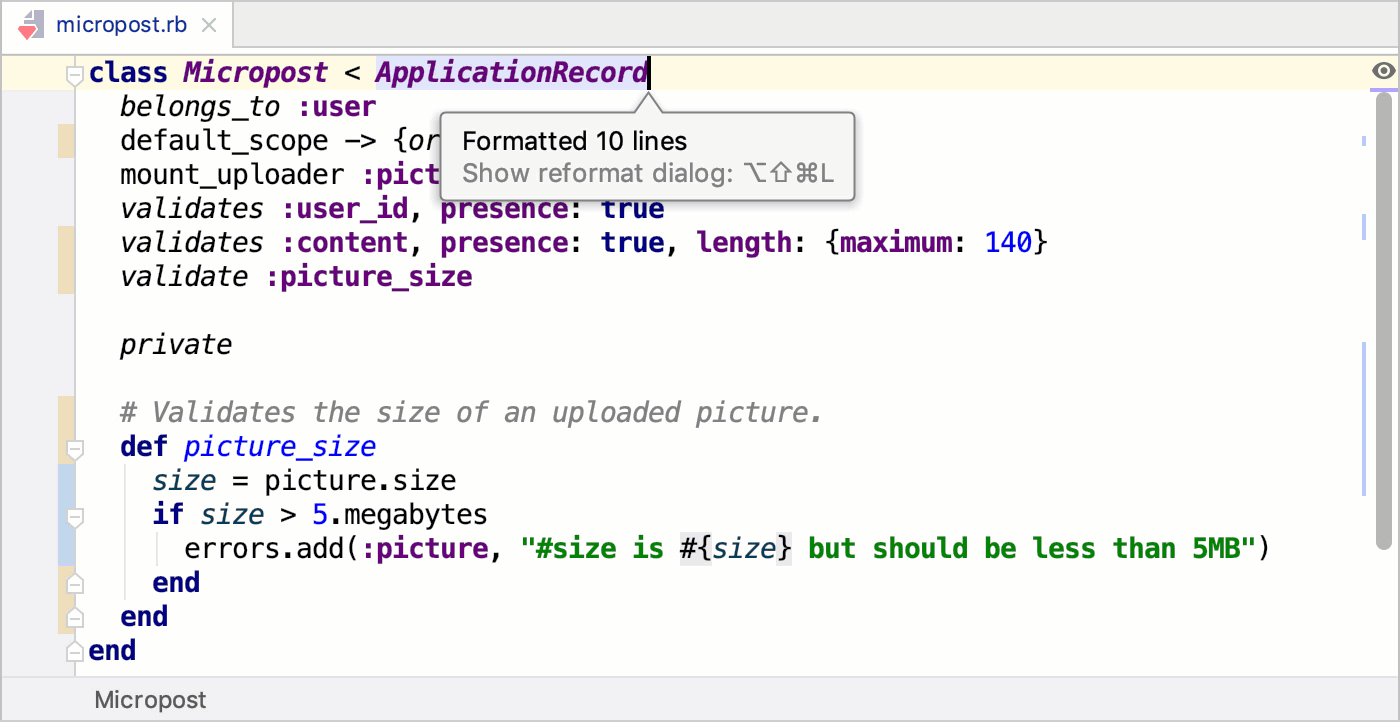Click the vertical scrollbar thumb

tap(1383, 320)
